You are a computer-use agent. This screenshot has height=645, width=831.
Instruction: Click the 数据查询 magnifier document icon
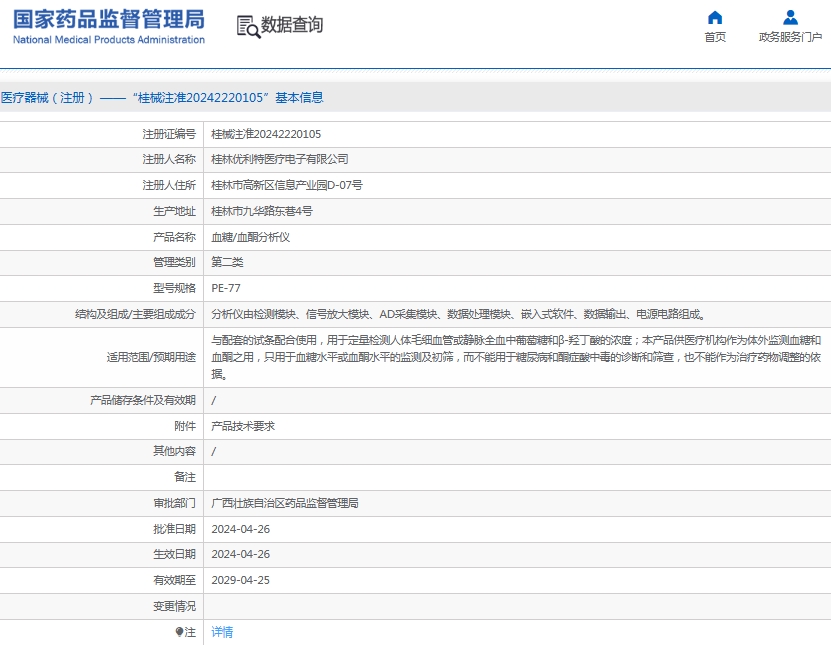[248, 26]
